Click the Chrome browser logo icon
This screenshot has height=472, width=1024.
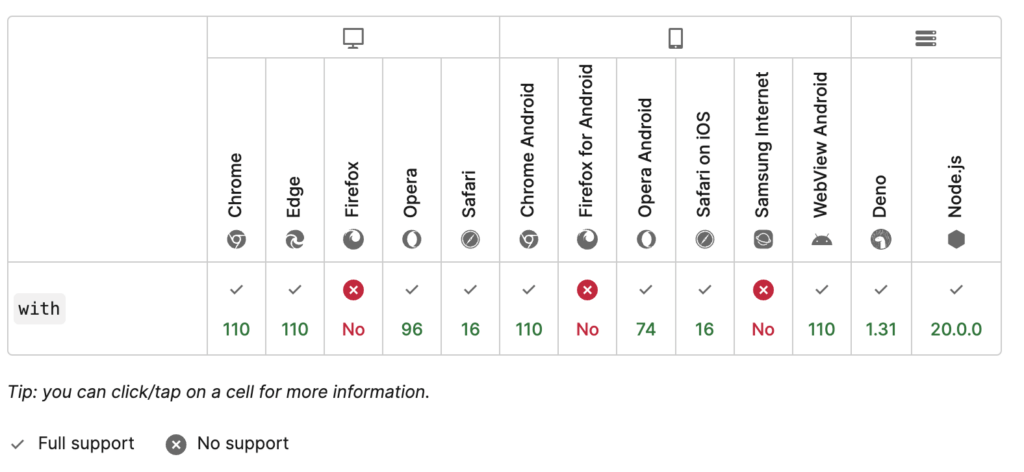pos(236,240)
